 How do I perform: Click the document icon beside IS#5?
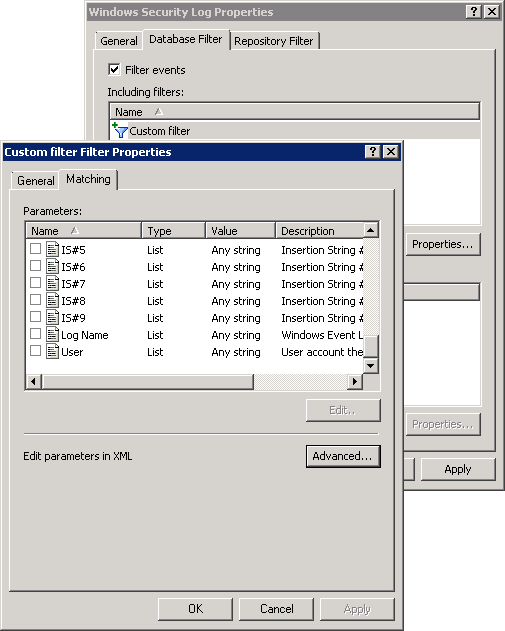pyautogui.click(x=52, y=250)
